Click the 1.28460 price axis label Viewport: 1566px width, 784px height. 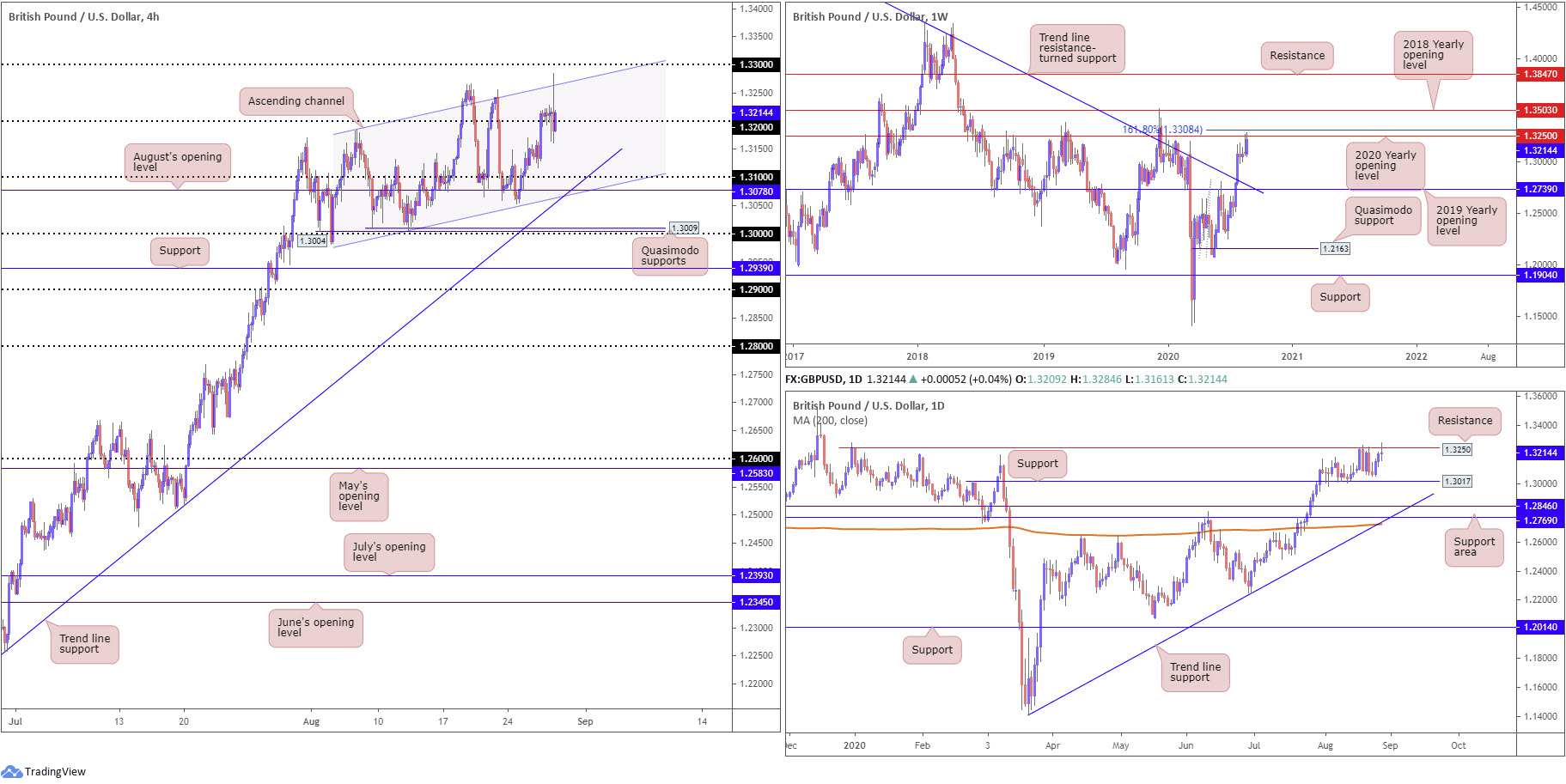click(1540, 506)
